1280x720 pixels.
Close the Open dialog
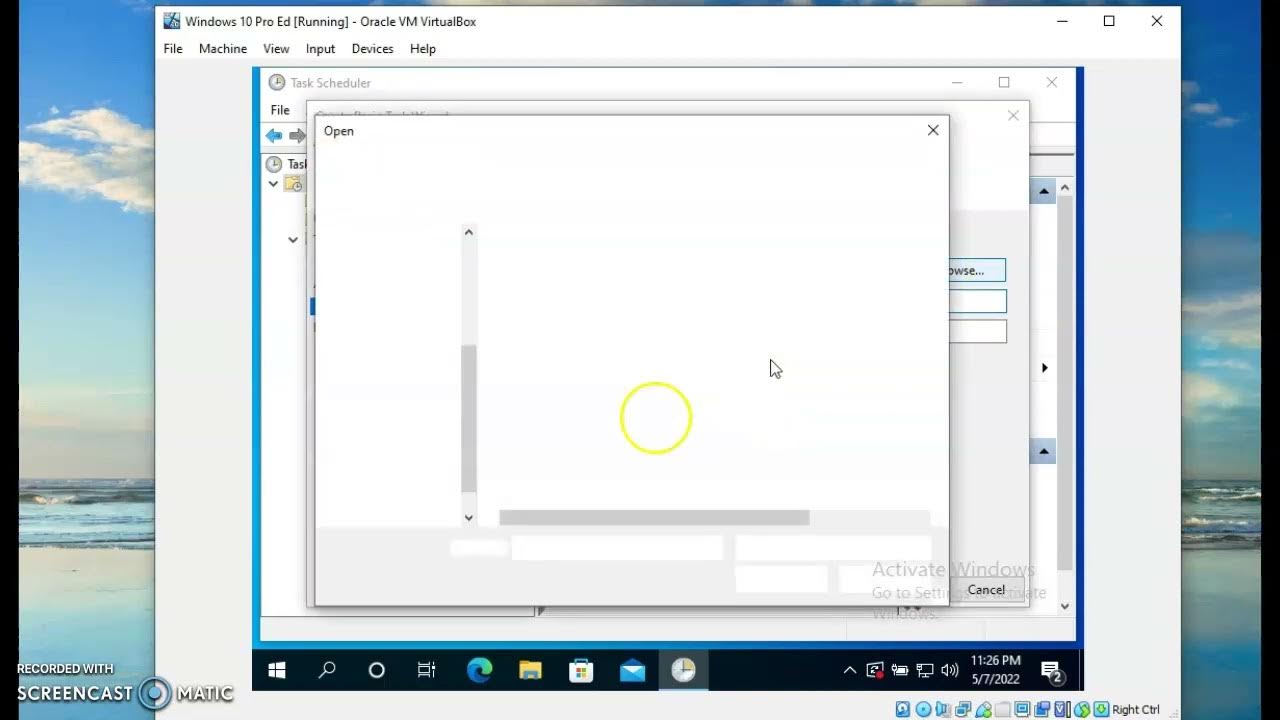click(933, 130)
